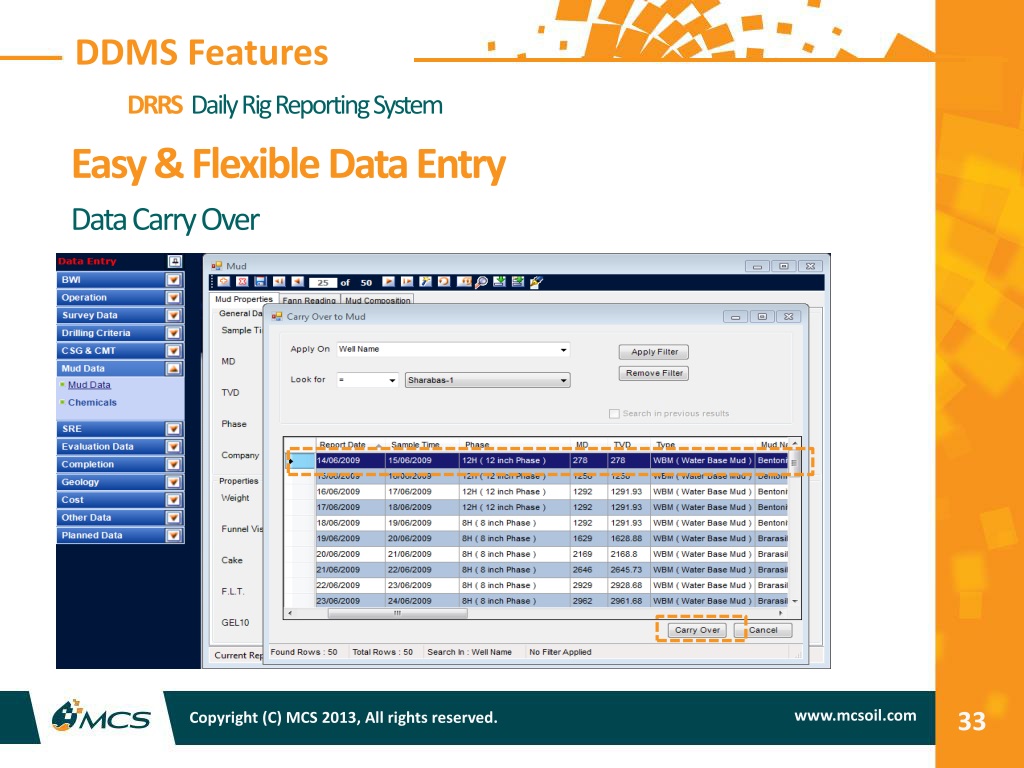Expand the Other Data section arrow
The height and width of the screenshot is (768, 1024).
tap(173, 517)
